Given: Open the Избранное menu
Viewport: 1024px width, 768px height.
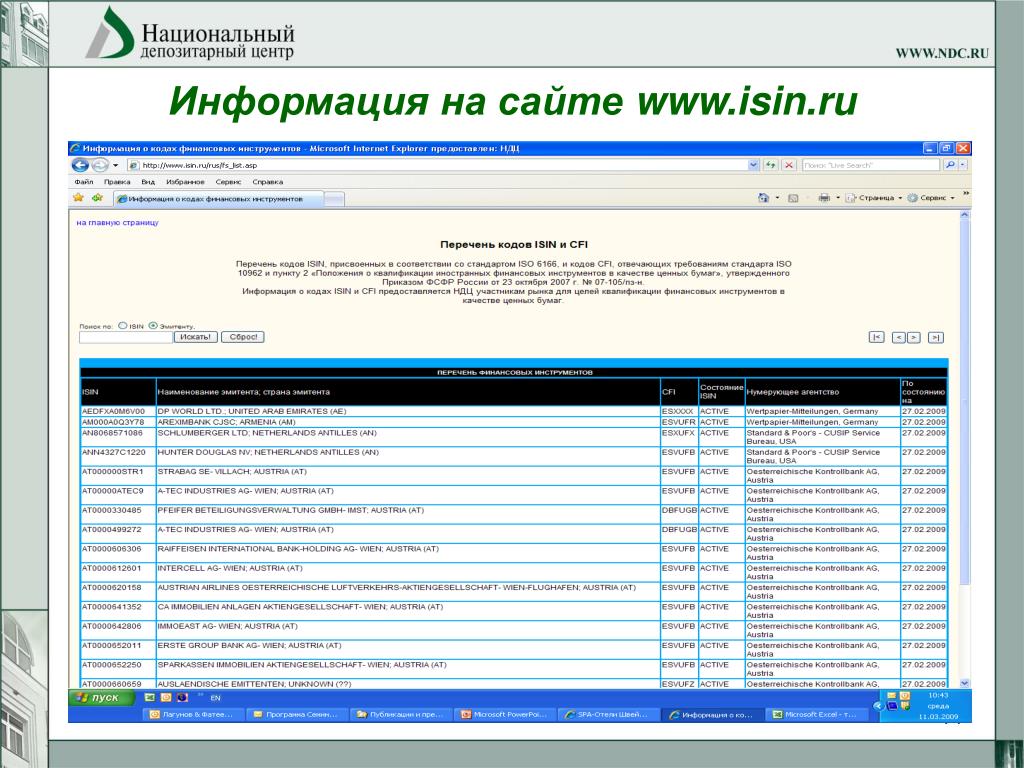Looking at the screenshot, I should point(185,182).
